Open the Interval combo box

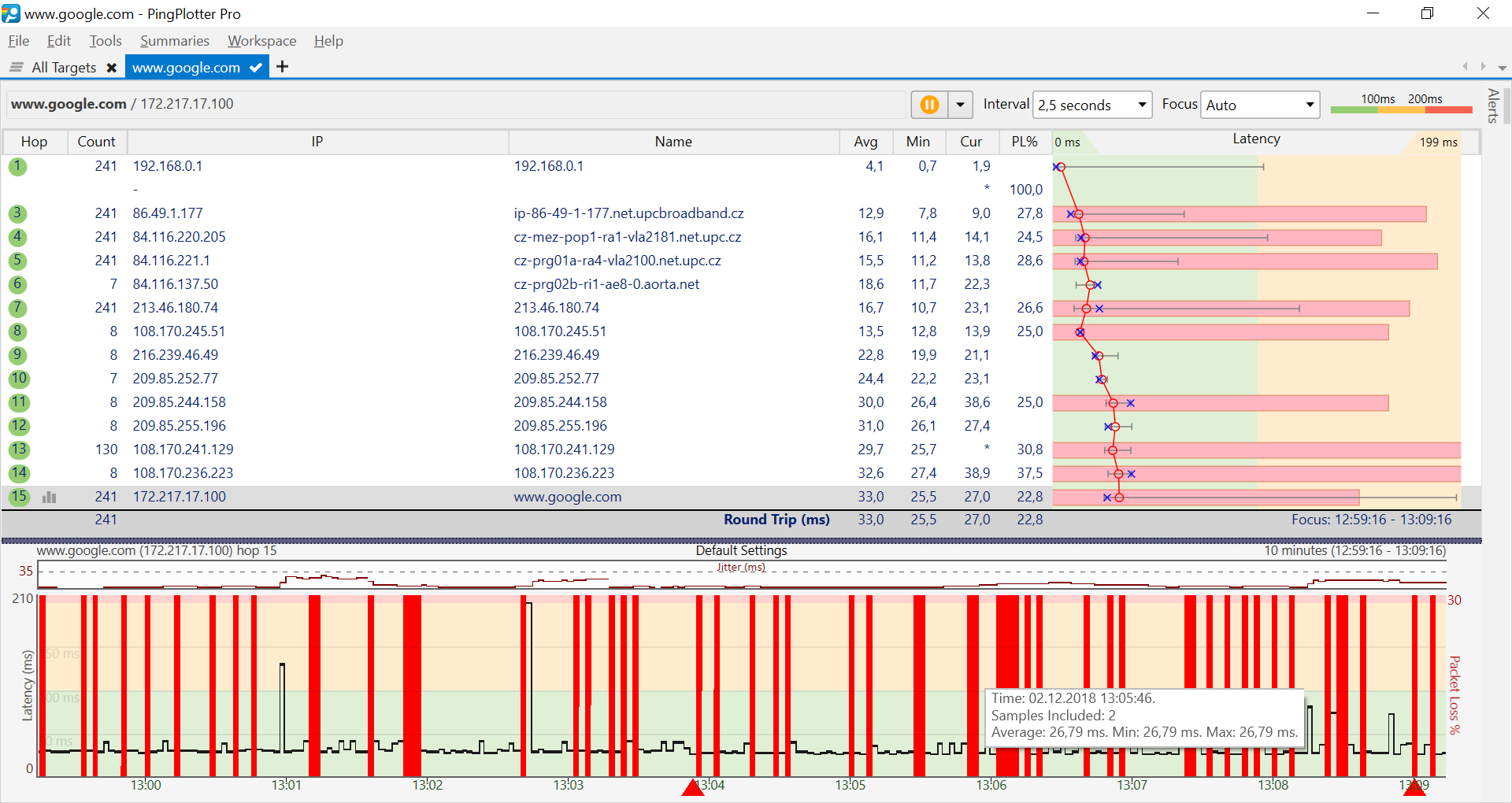click(x=1092, y=105)
